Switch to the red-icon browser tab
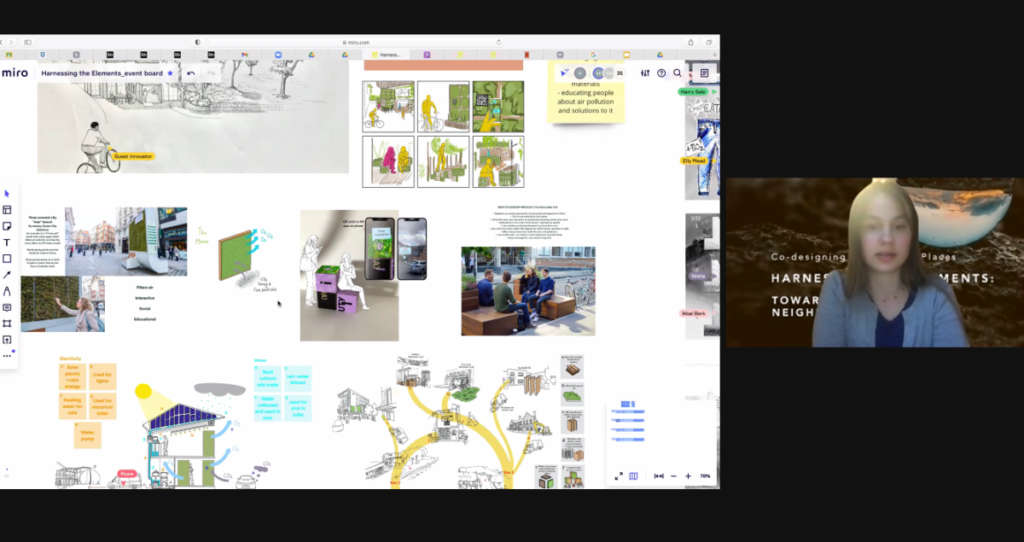The image size is (1024, 542). (x=526, y=55)
